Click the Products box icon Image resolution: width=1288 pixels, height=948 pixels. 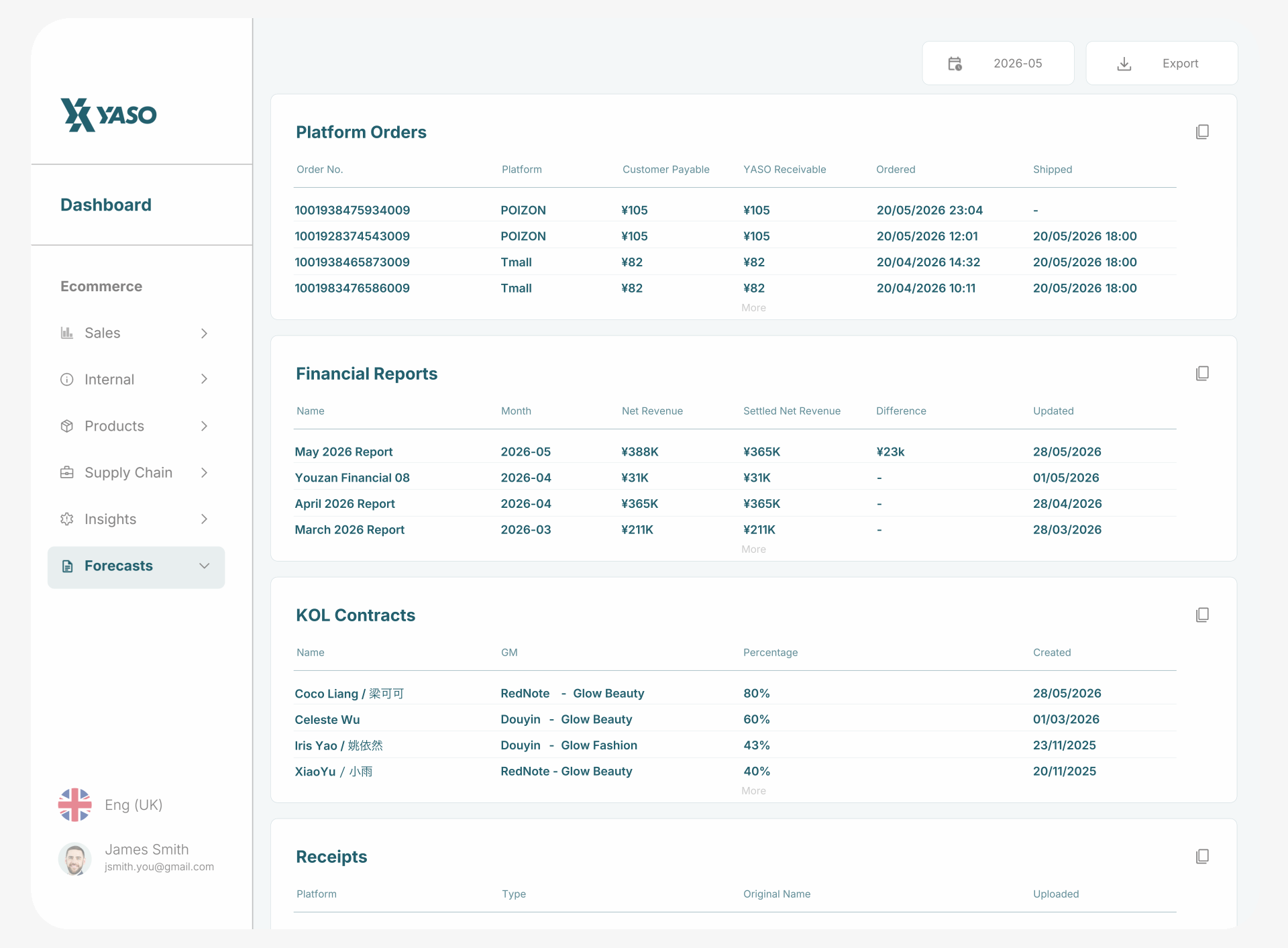click(67, 426)
